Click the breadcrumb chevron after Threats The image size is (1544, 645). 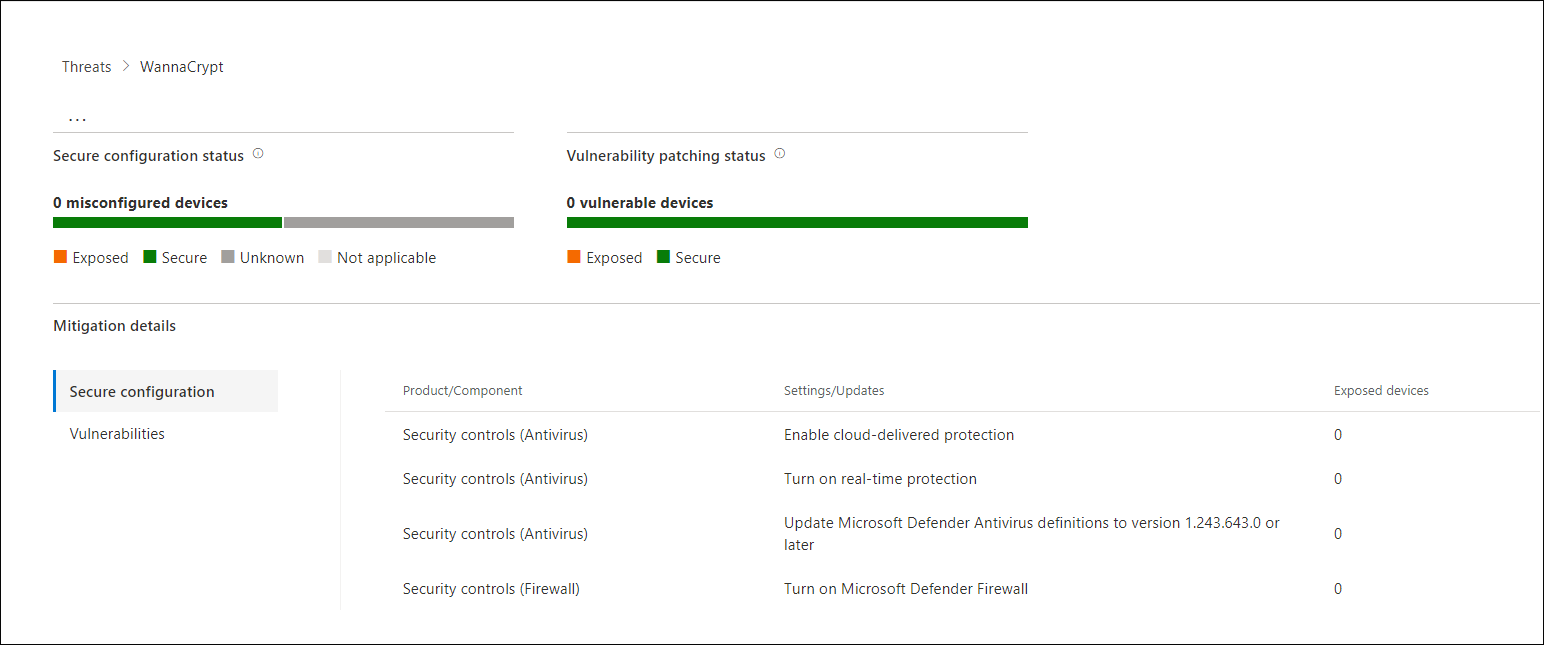point(126,66)
